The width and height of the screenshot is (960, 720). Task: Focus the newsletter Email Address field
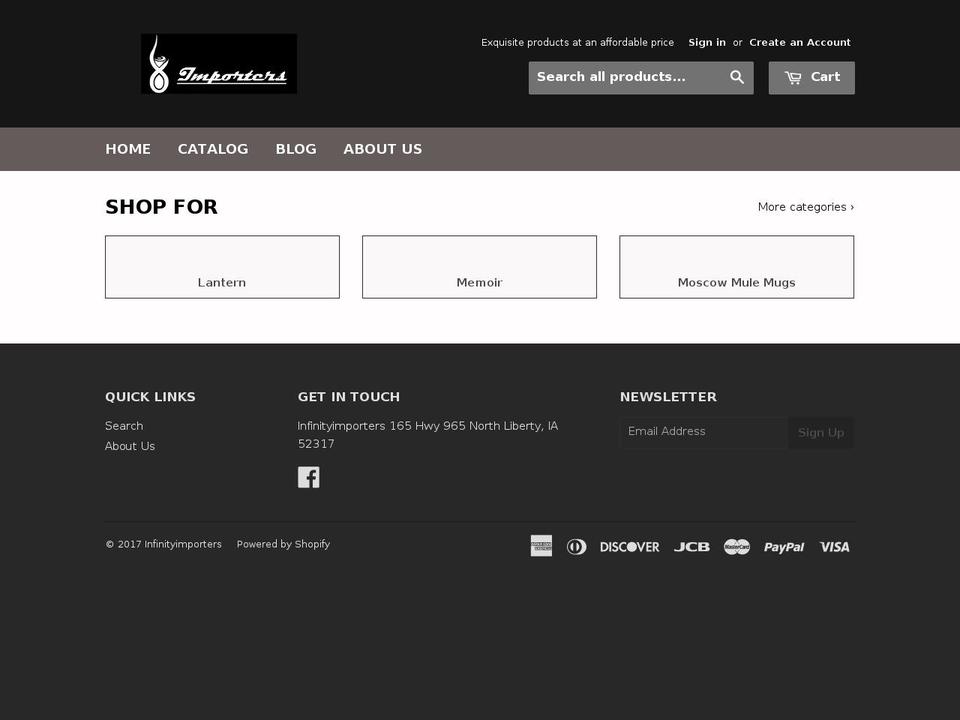click(x=704, y=432)
